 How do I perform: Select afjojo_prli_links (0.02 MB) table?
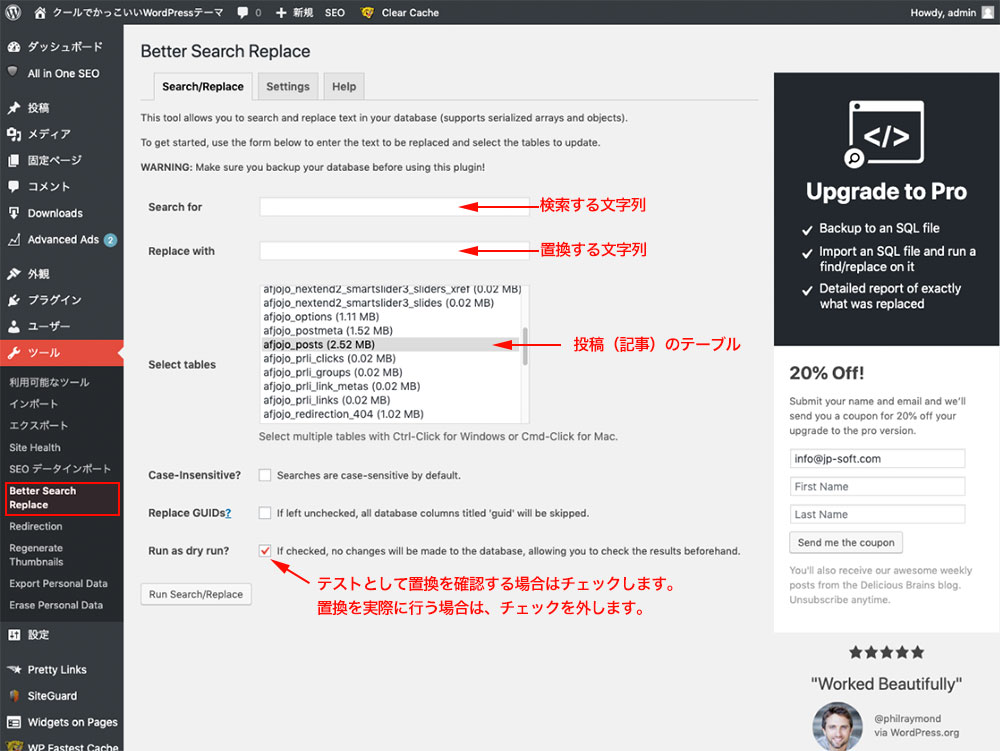[390, 400]
